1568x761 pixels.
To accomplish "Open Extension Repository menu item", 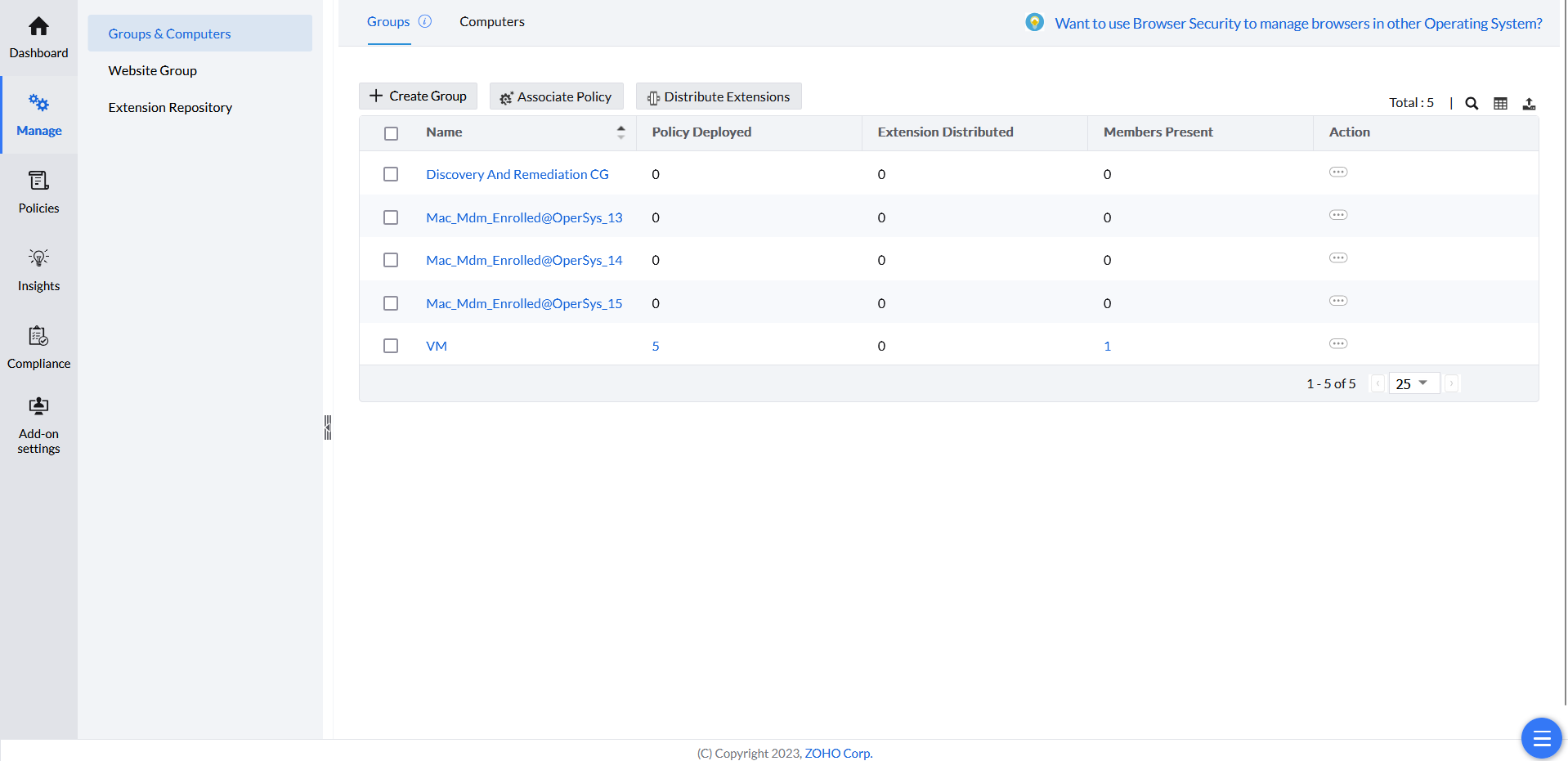I will [170, 108].
